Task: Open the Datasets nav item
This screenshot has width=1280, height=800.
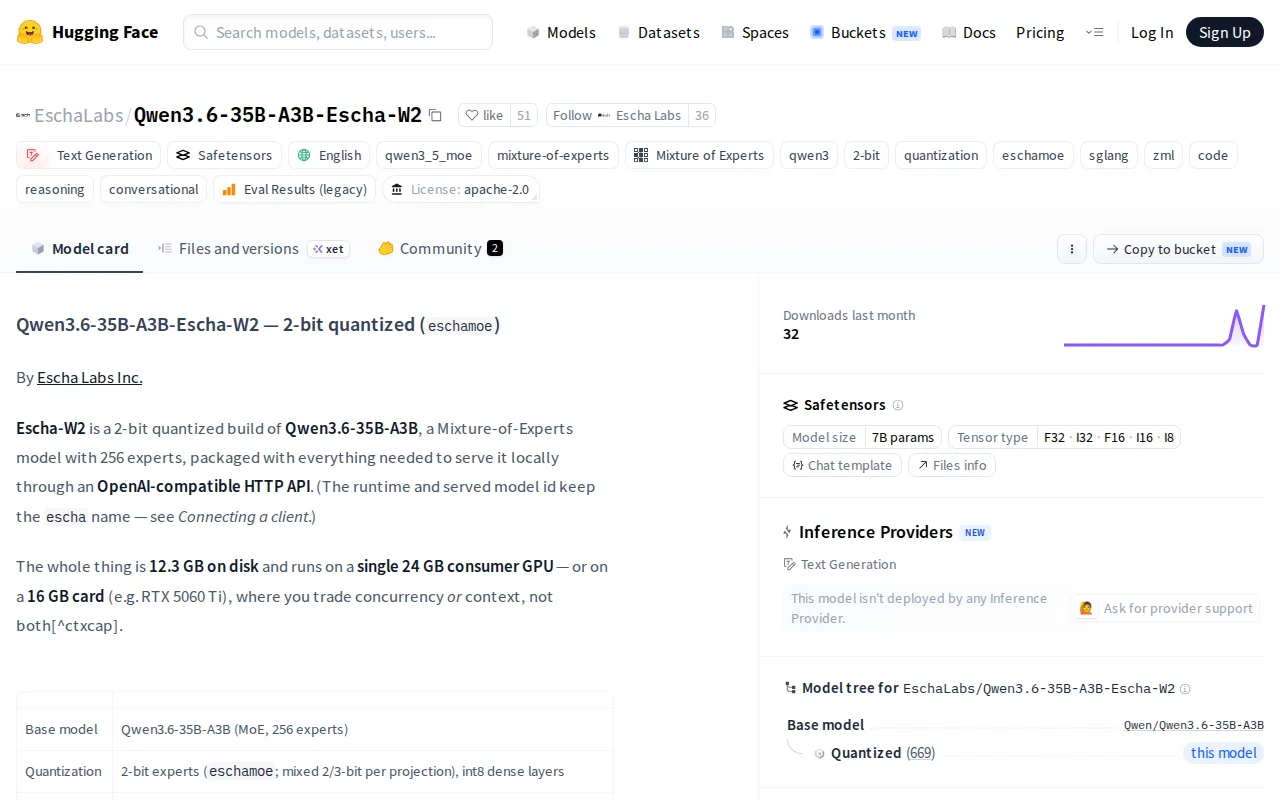Action: click(658, 32)
